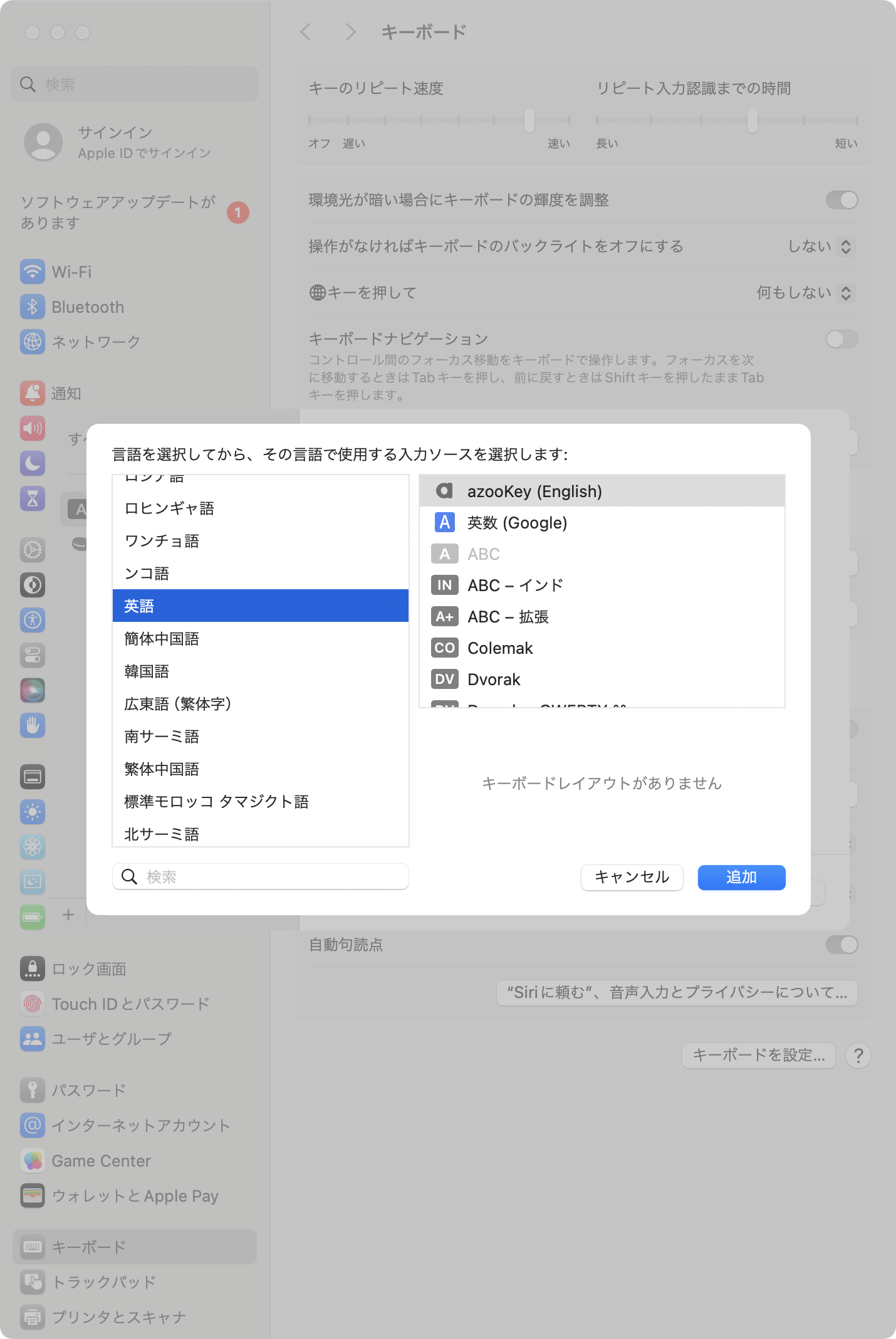Open Touch ID とパスワード fingerprint icon
The width and height of the screenshot is (896, 1339).
click(33, 1004)
